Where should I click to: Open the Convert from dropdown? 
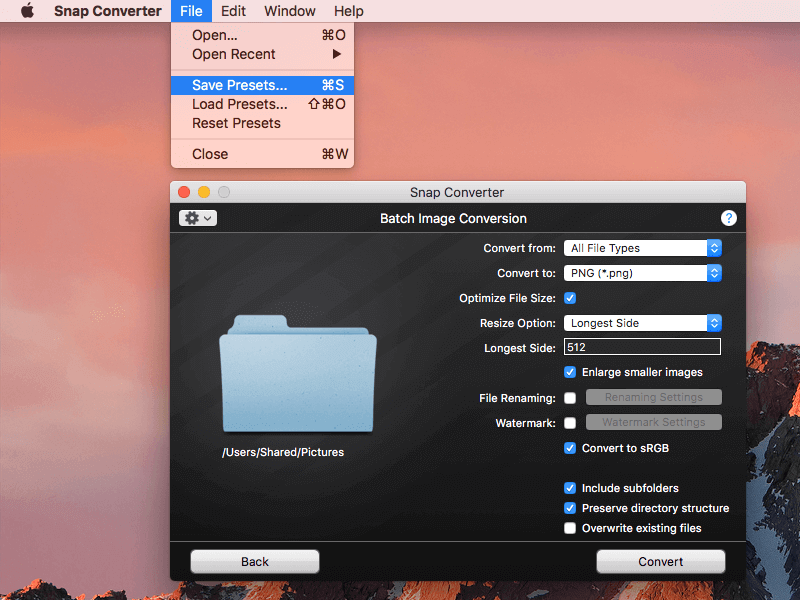pyautogui.click(x=642, y=248)
